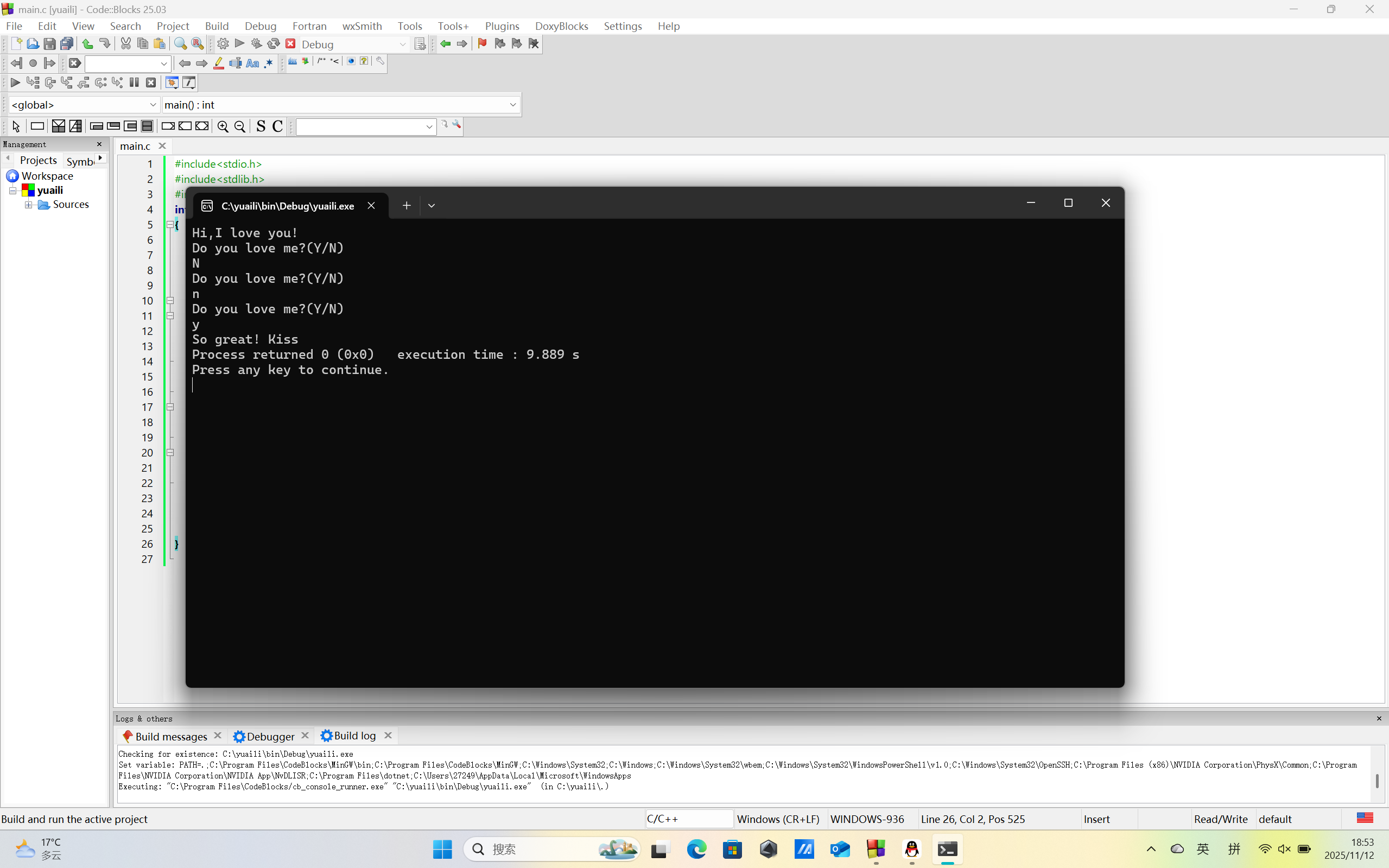Open new tab in console window
Viewport: 1389px width, 868px height.
[x=407, y=206]
